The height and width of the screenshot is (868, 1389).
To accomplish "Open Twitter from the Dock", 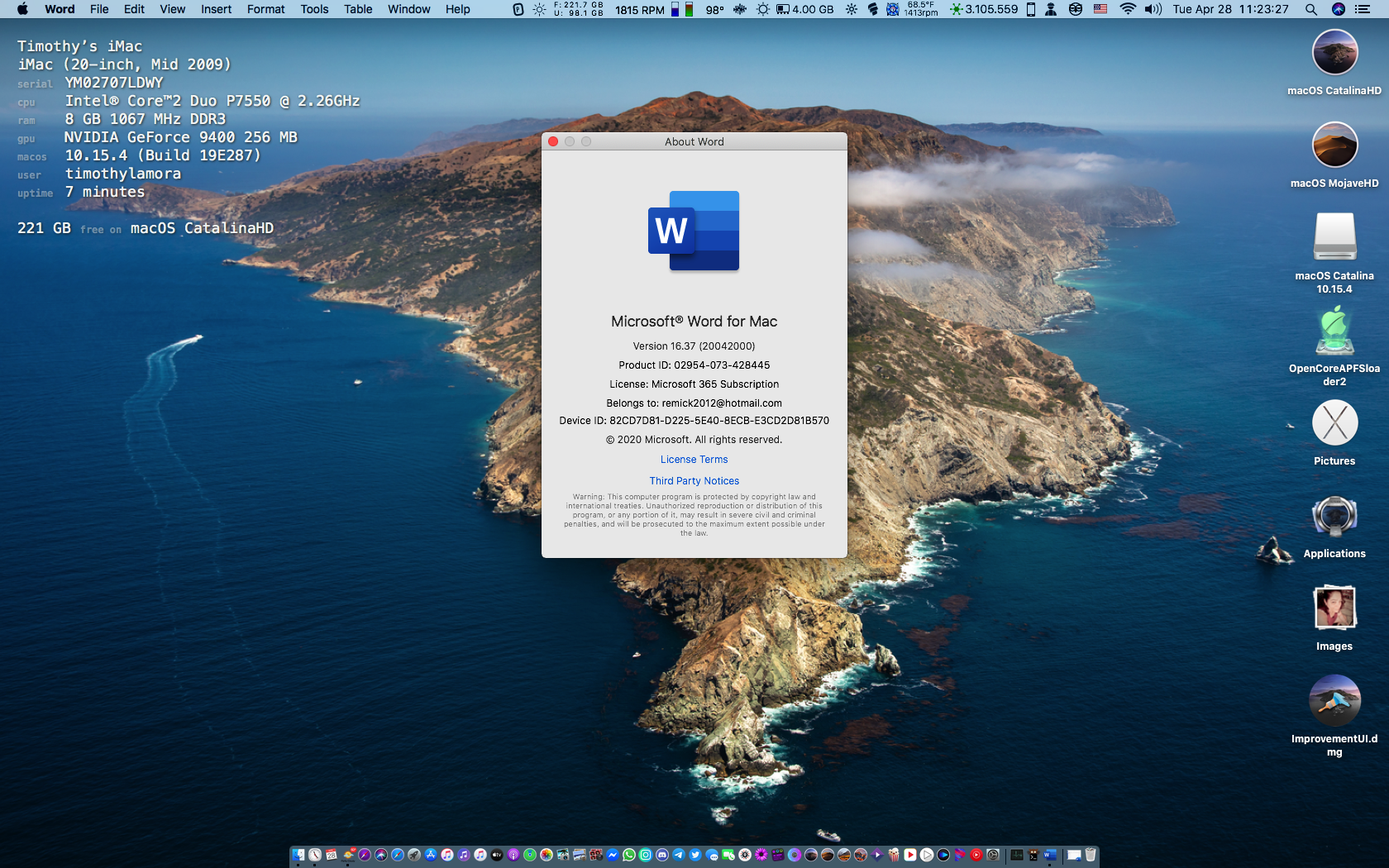I will [x=695, y=855].
